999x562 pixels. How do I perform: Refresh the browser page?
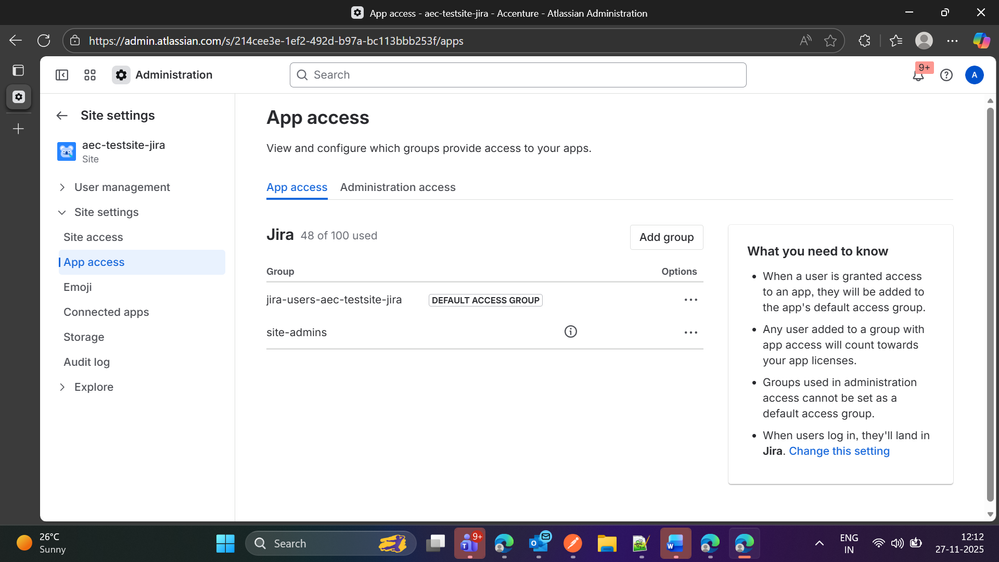tap(43, 41)
